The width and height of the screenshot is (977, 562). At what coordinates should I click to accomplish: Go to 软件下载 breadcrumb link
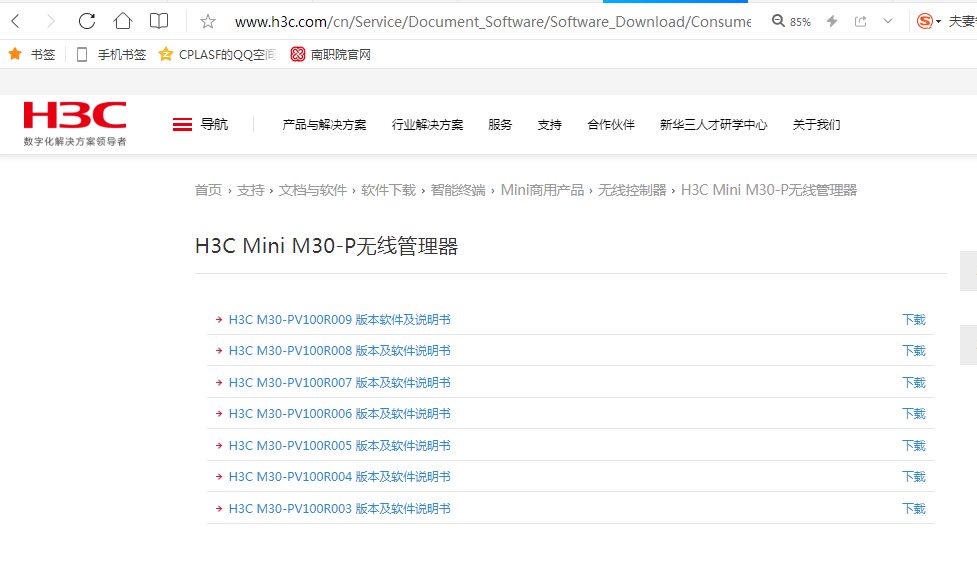(x=388, y=190)
